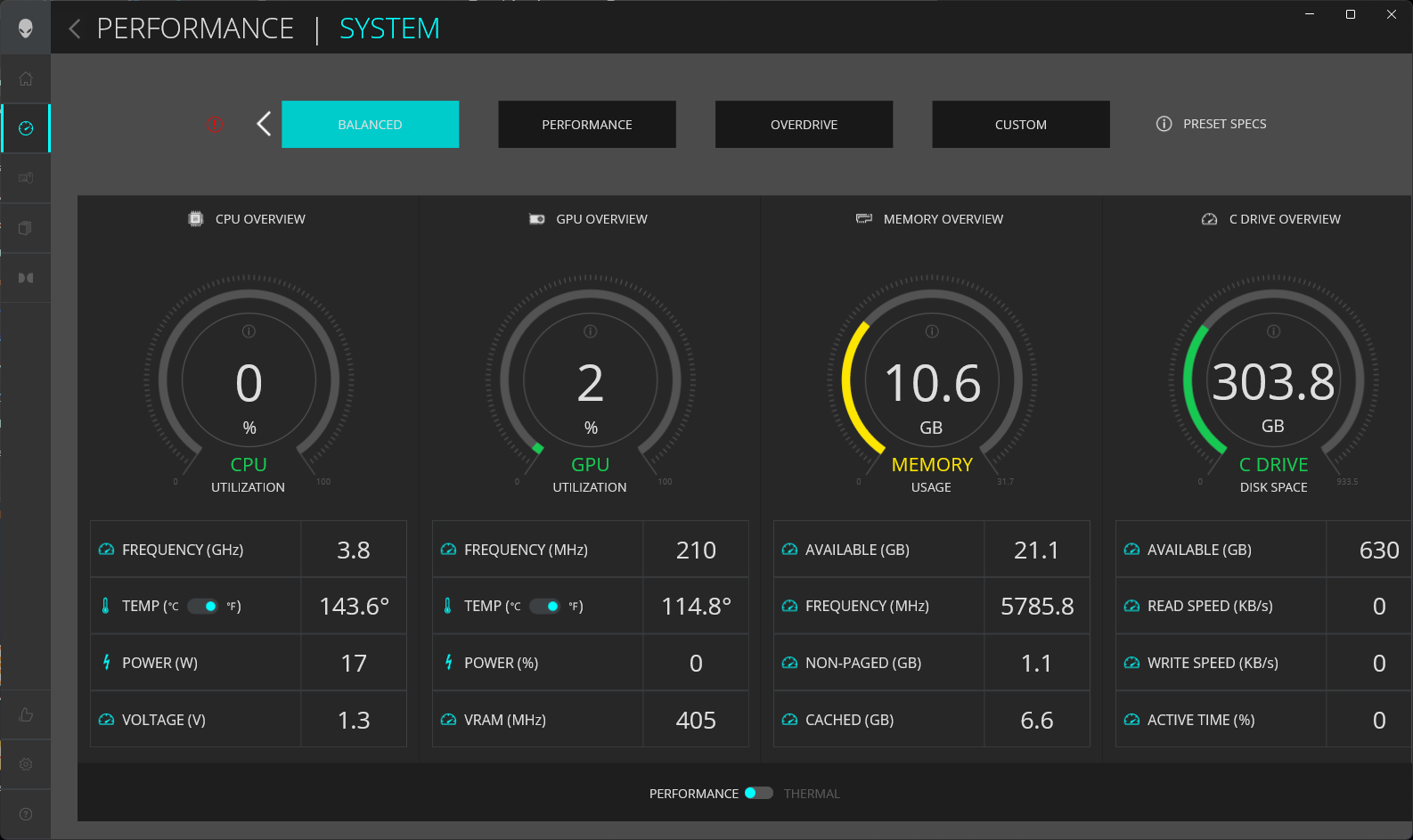1413x840 pixels.
Task: Open the Dolby audio sidebar icon
Action: pyautogui.click(x=26, y=278)
